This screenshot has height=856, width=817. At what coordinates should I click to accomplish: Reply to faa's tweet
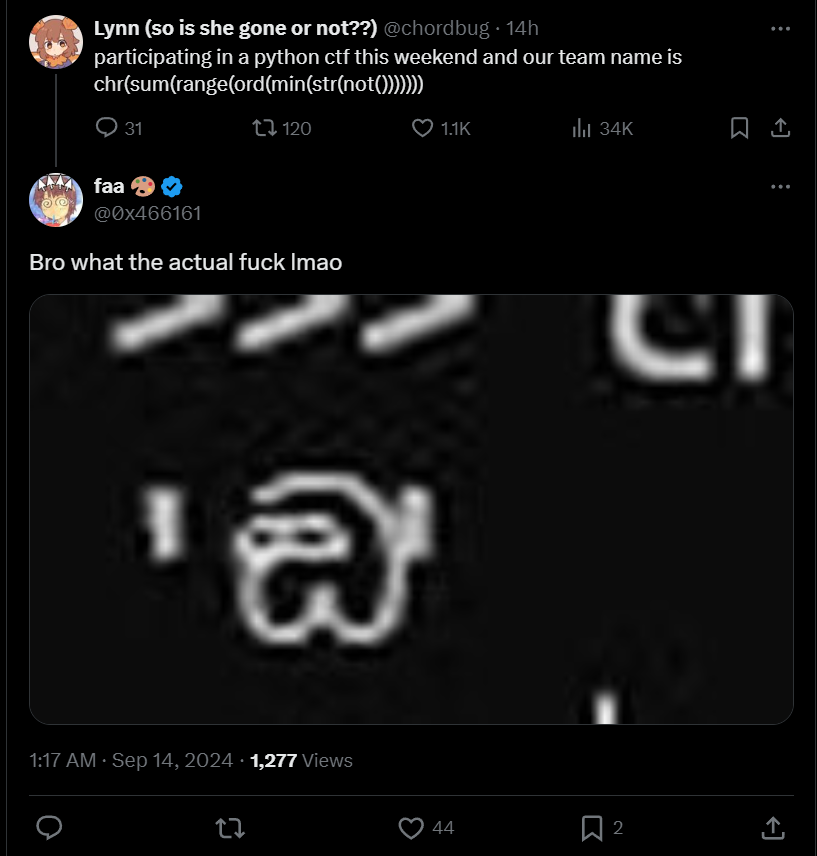(x=49, y=827)
